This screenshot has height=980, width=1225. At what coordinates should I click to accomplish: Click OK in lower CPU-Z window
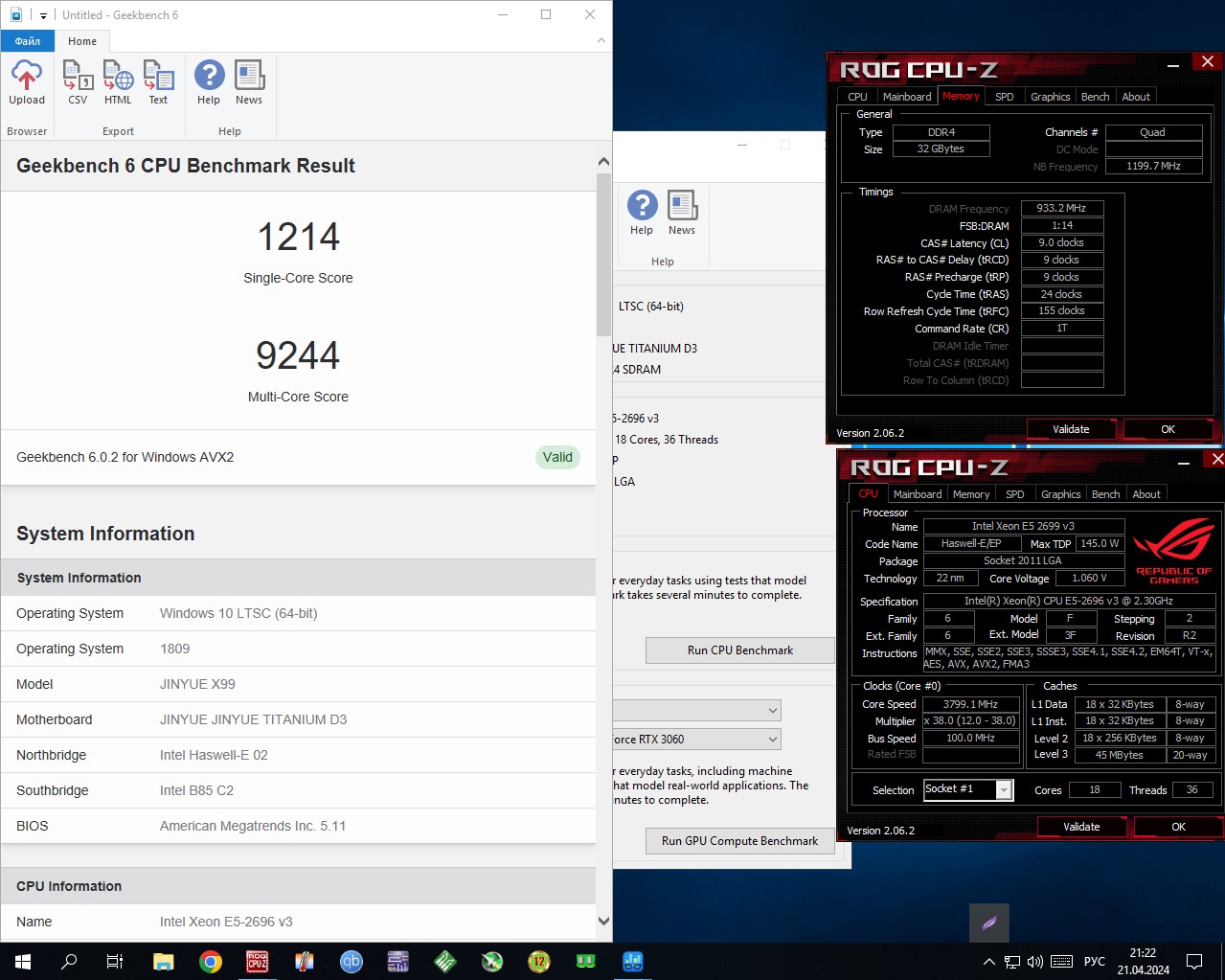[1178, 827]
